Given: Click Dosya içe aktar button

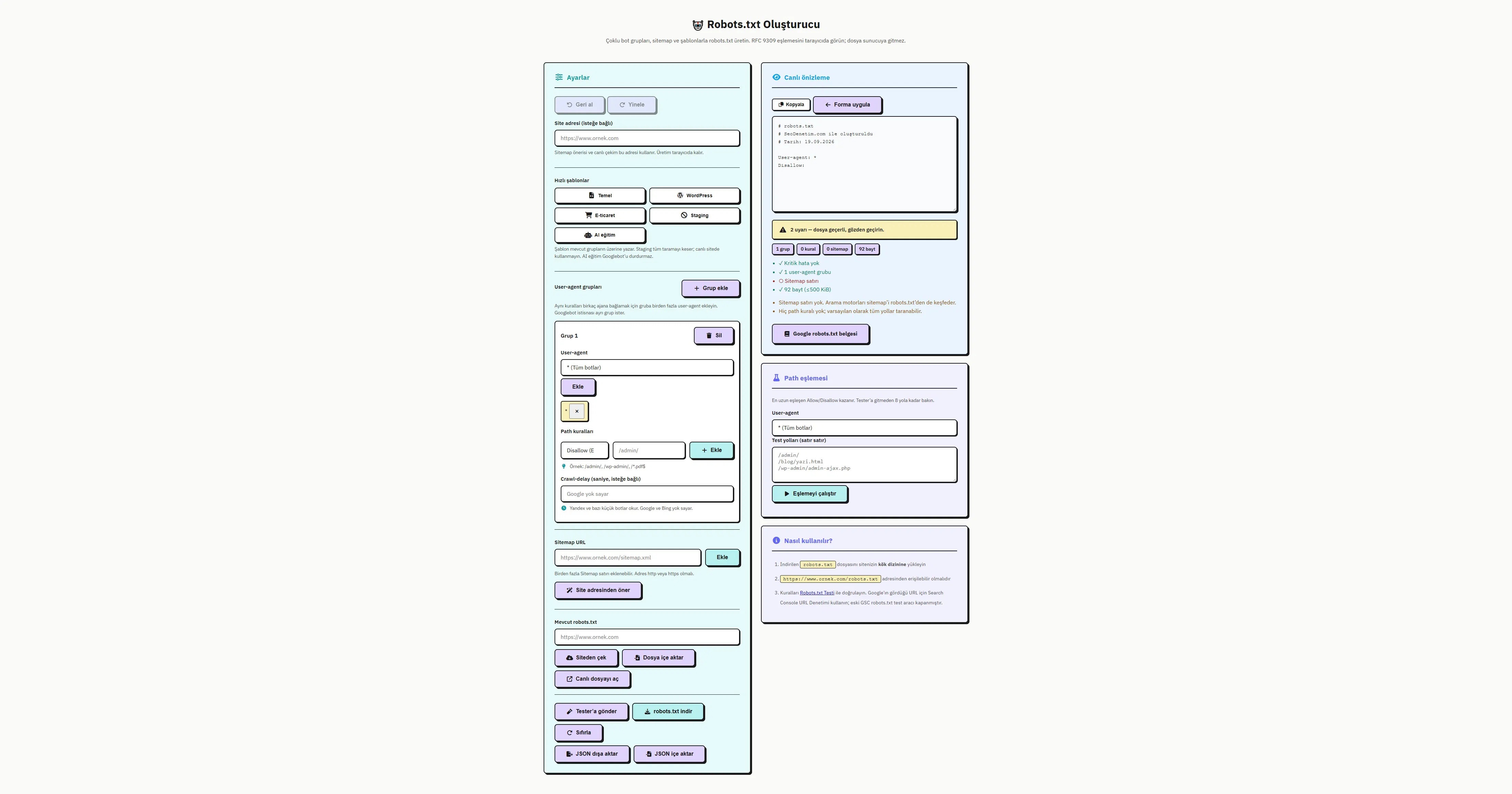Looking at the screenshot, I should pyautogui.click(x=658, y=658).
